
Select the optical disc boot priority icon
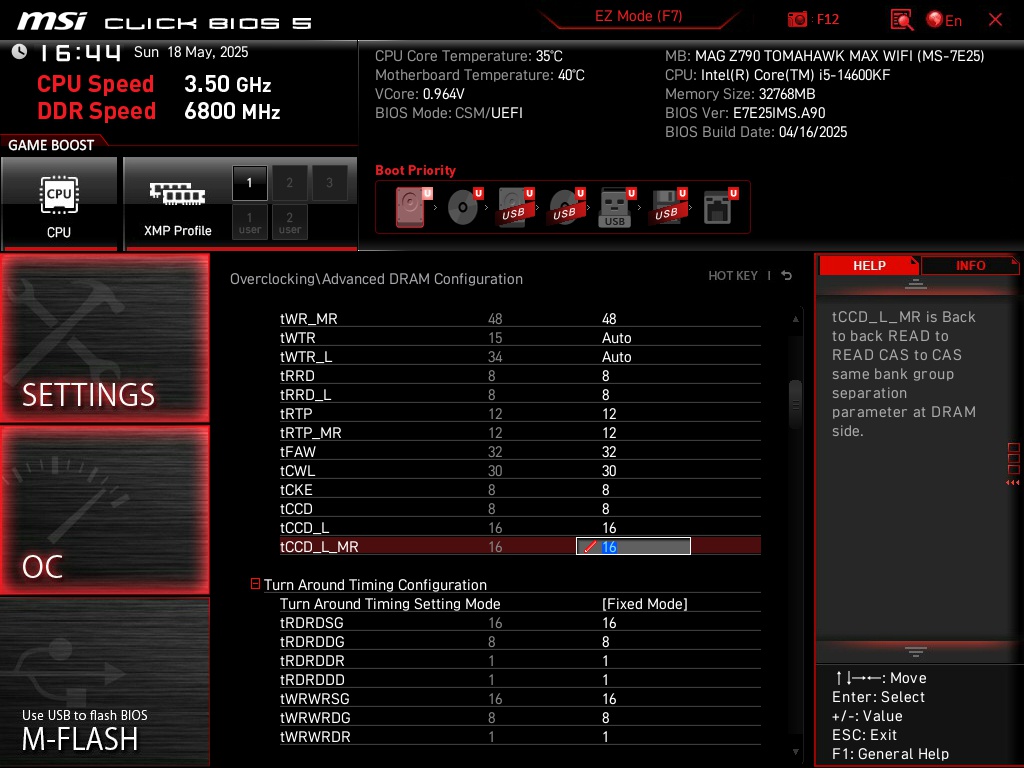[x=465, y=207]
